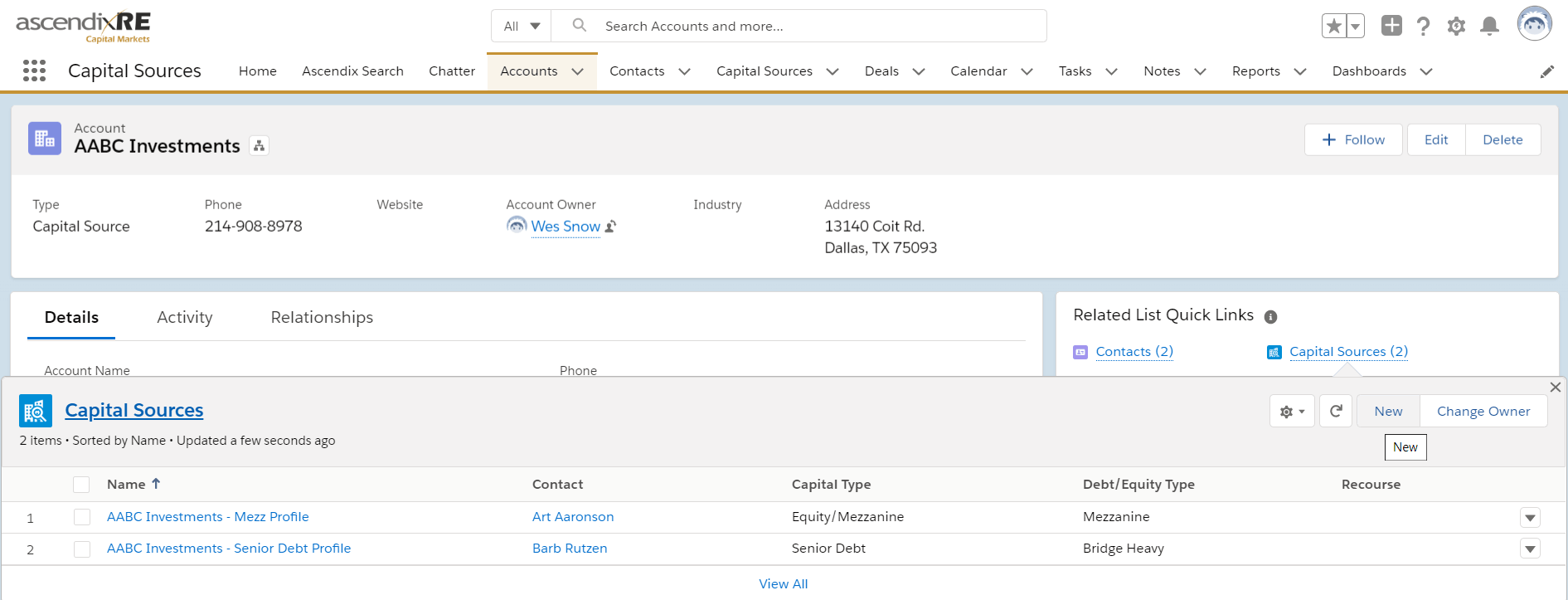Image resolution: width=1568 pixels, height=600 pixels.
Task: Follow the AABC Investments account
Action: pos(1353,139)
